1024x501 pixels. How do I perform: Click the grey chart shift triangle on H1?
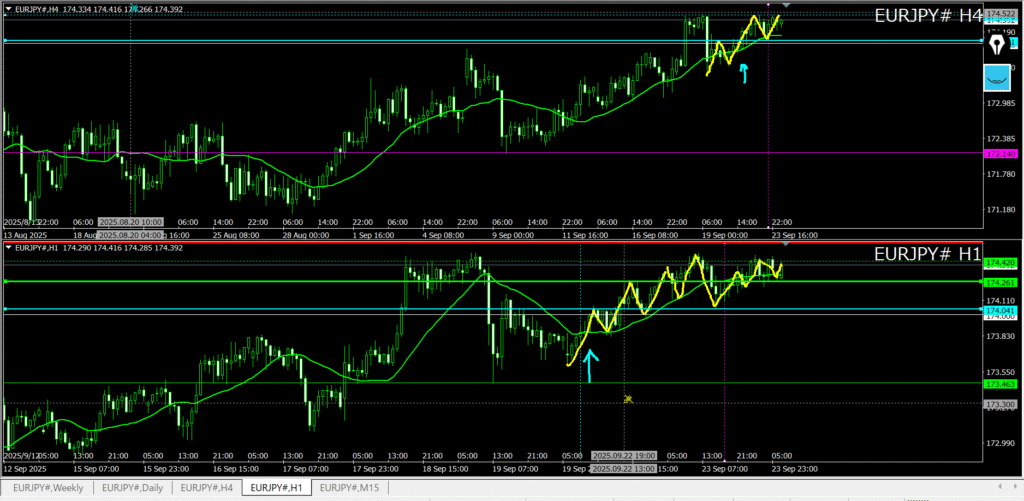coord(786,244)
